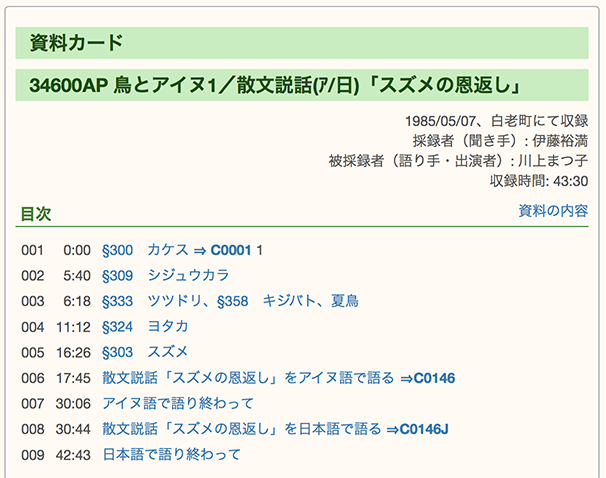
Task: Open 「スズメの恩返し」をアイヌ語で語る link
Action: coord(248,378)
